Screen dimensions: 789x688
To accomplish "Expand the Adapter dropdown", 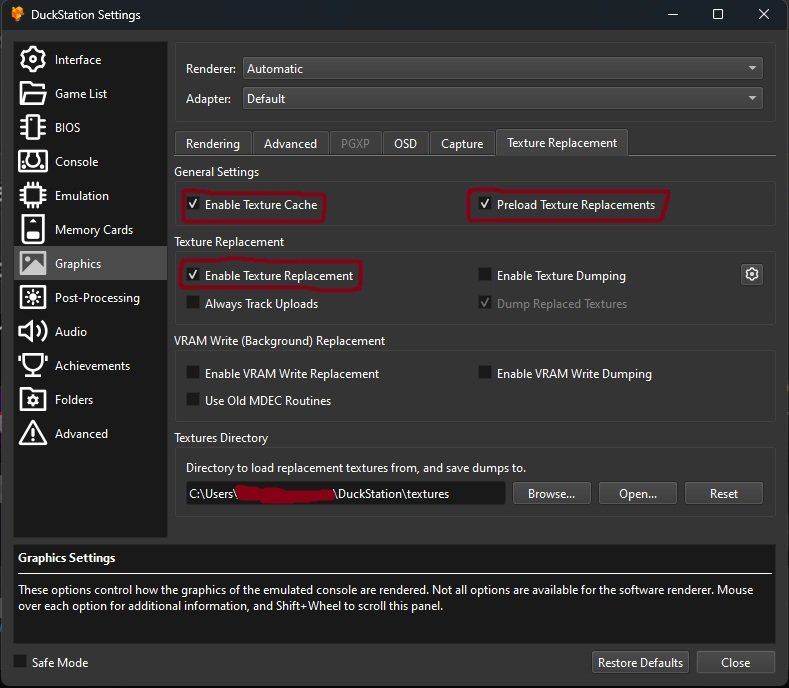I will 503,99.
